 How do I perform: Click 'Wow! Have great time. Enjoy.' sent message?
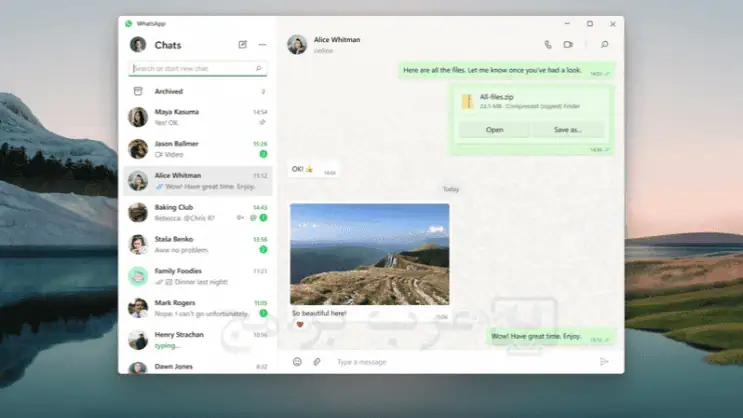(x=550, y=336)
